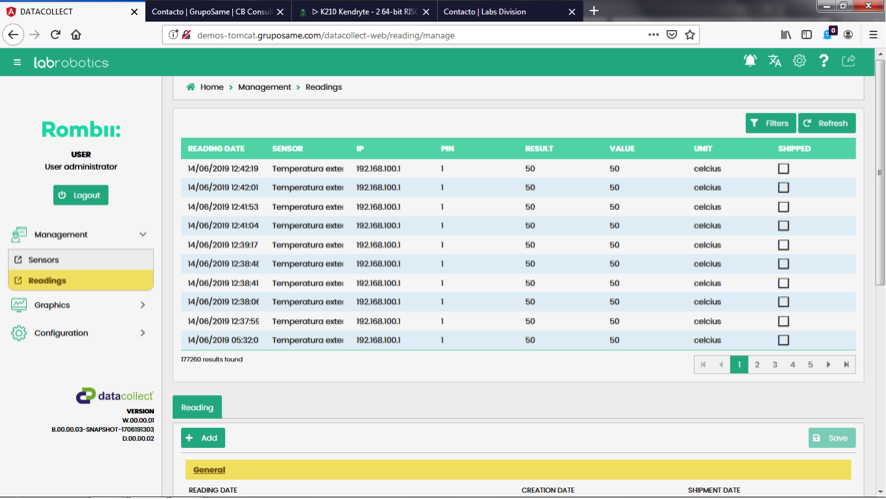This screenshot has width=886, height=499.
Task: Open Sensors in the sidebar menu
Action: (x=44, y=260)
